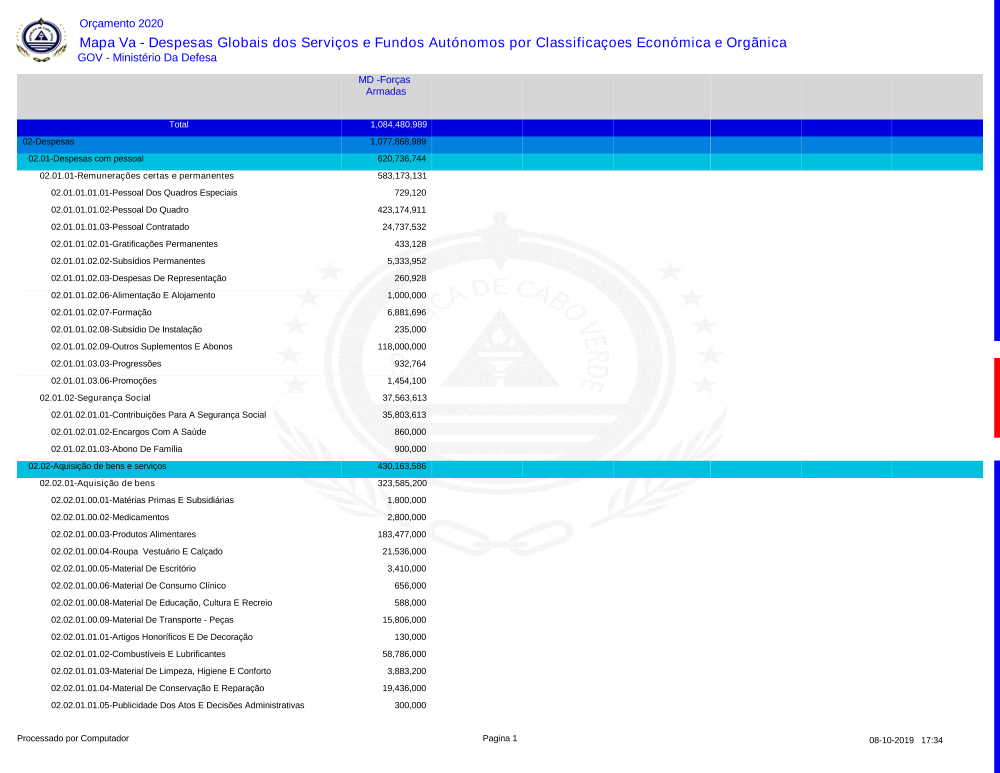Select the '08-10-2019 17:34' timestamp
This screenshot has height=773, width=1000.
(906, 740)
